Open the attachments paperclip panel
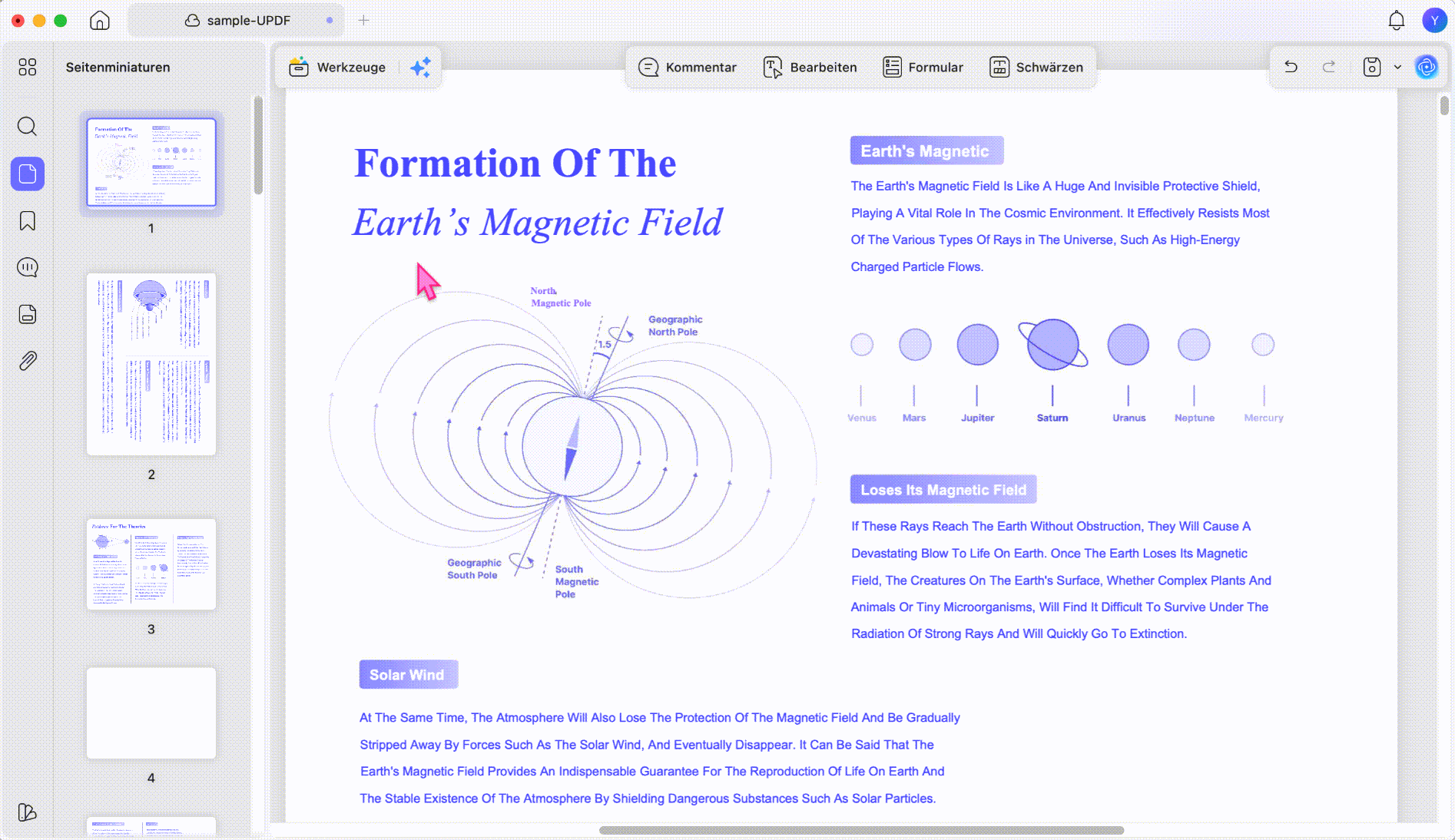The height and width of the screenshot is (840, 1455). pos(28,361)
